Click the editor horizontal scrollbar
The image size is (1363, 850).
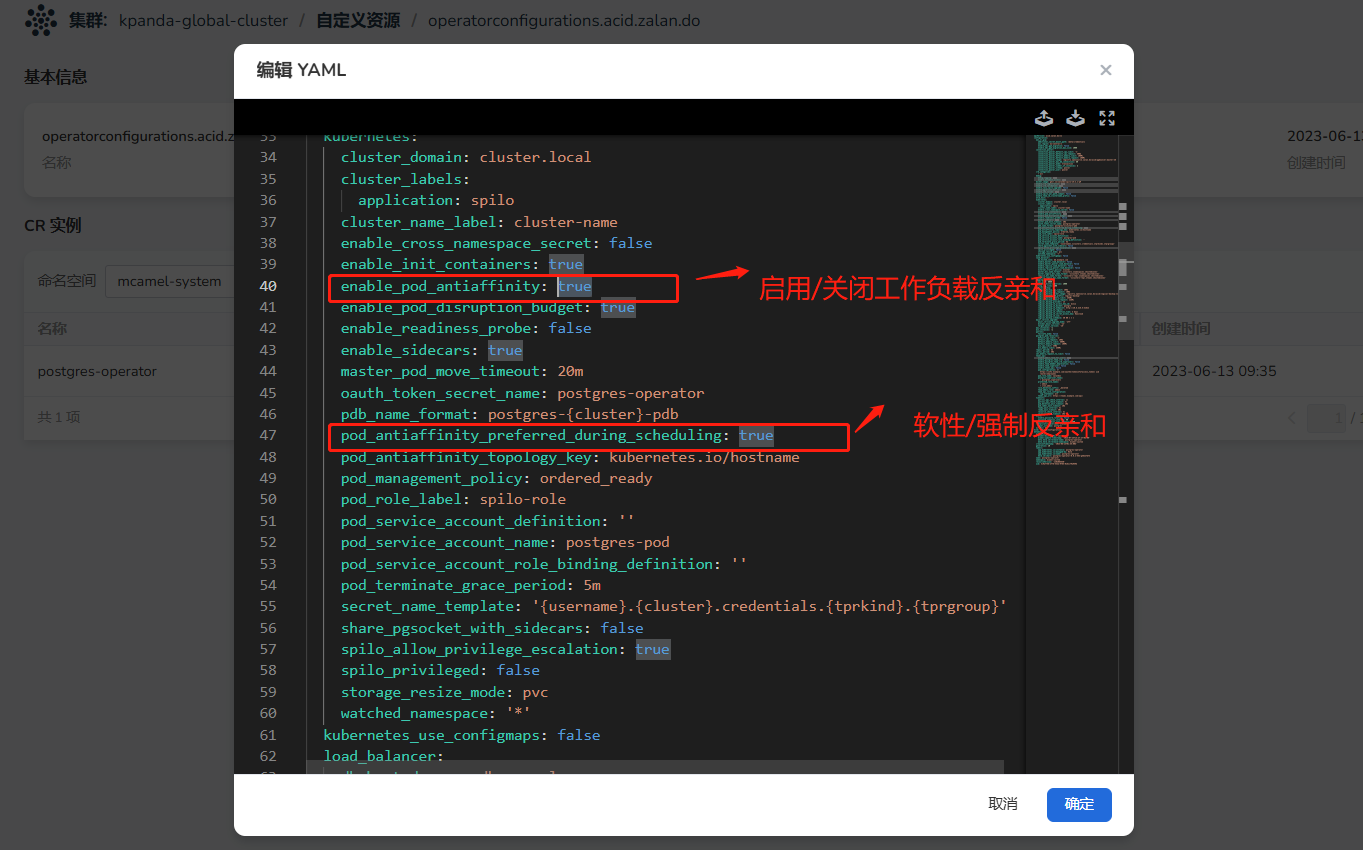[x=654, y=766]
